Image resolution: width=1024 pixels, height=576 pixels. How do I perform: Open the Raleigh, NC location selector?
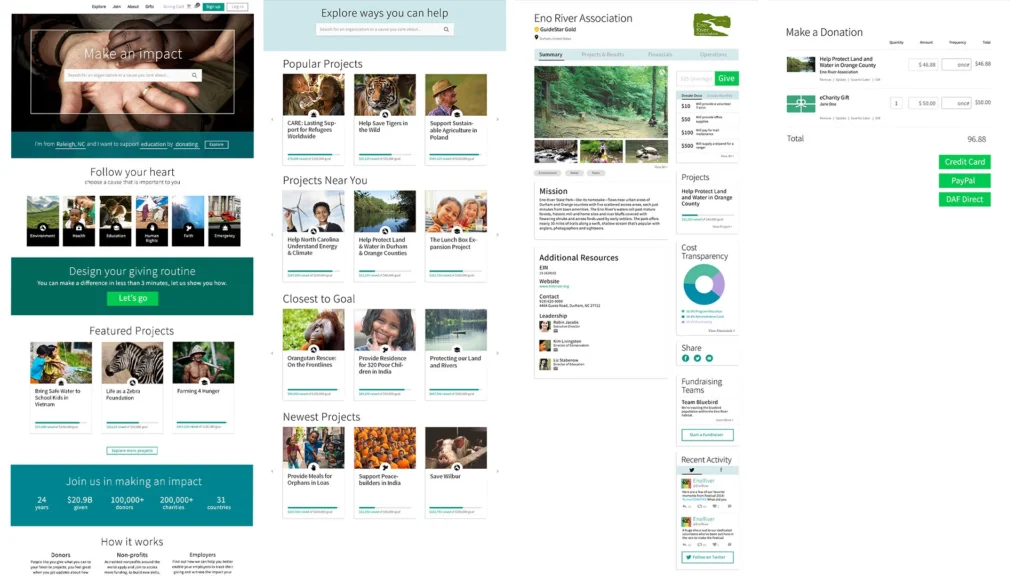71,144
